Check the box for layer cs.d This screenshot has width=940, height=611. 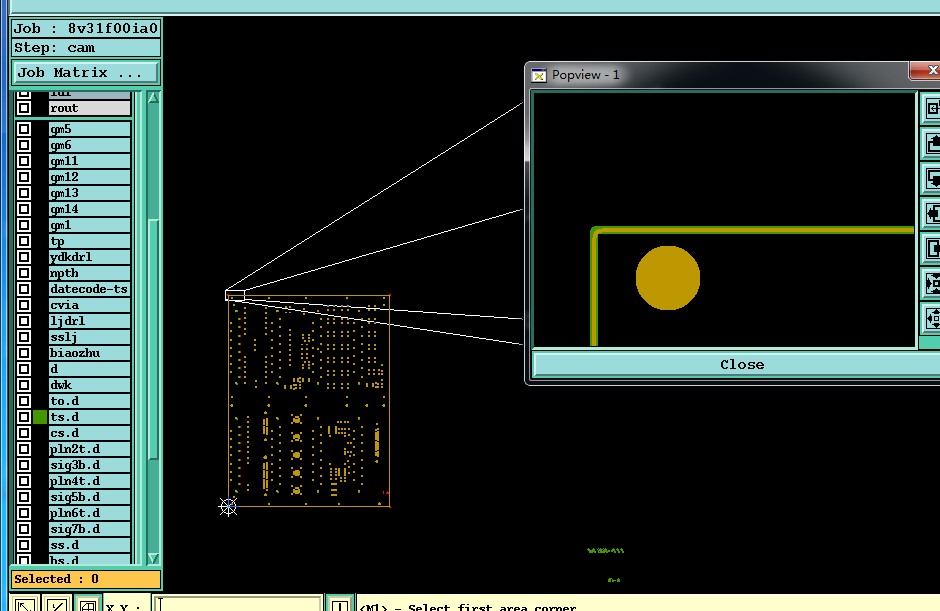(x=24, y=433)
